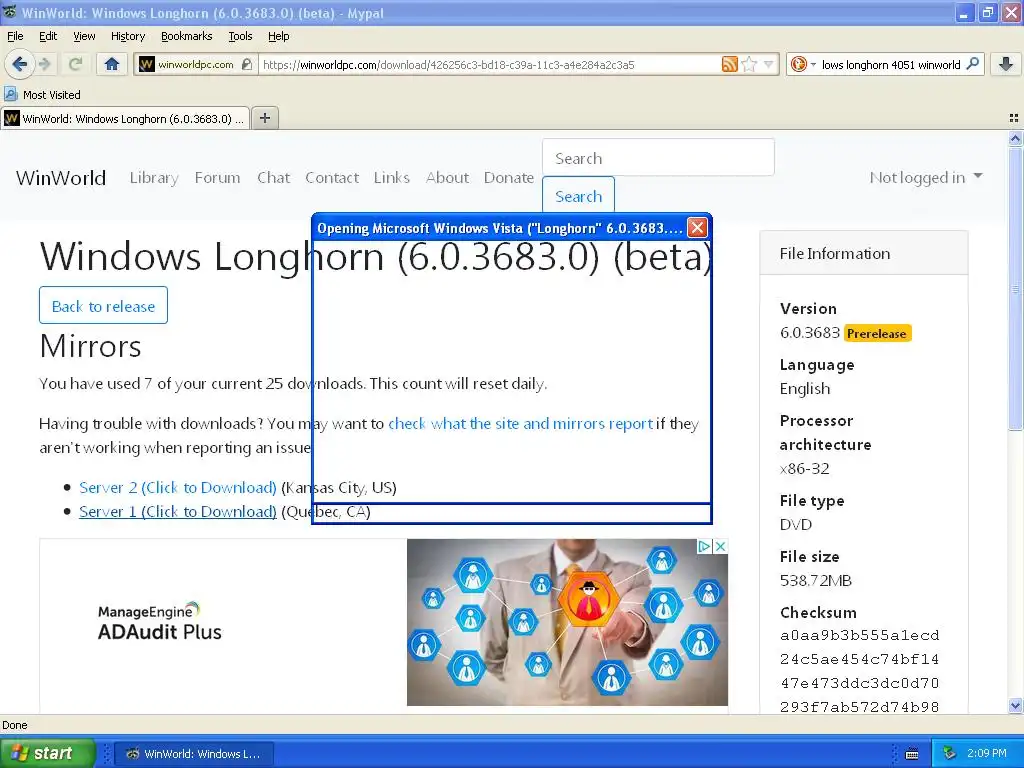
Task: Click the WinWorld site logo text
Action: click(61, 178)
